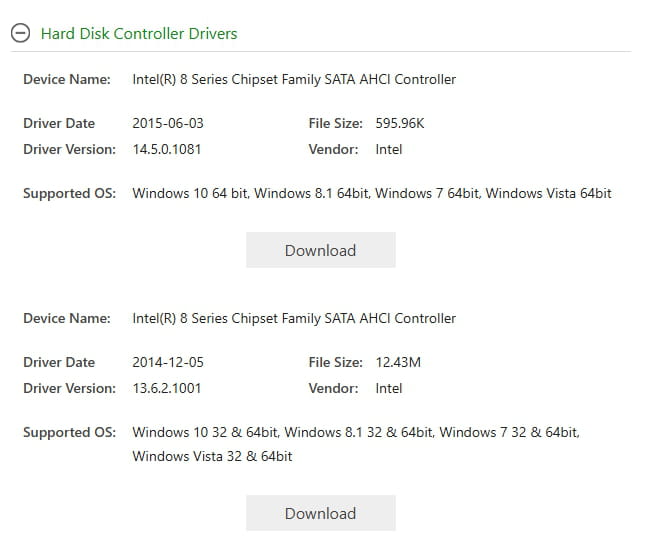Click the Hard Disk Controller Drivers heading
The image size is (651, 539).
pos(139,34)
